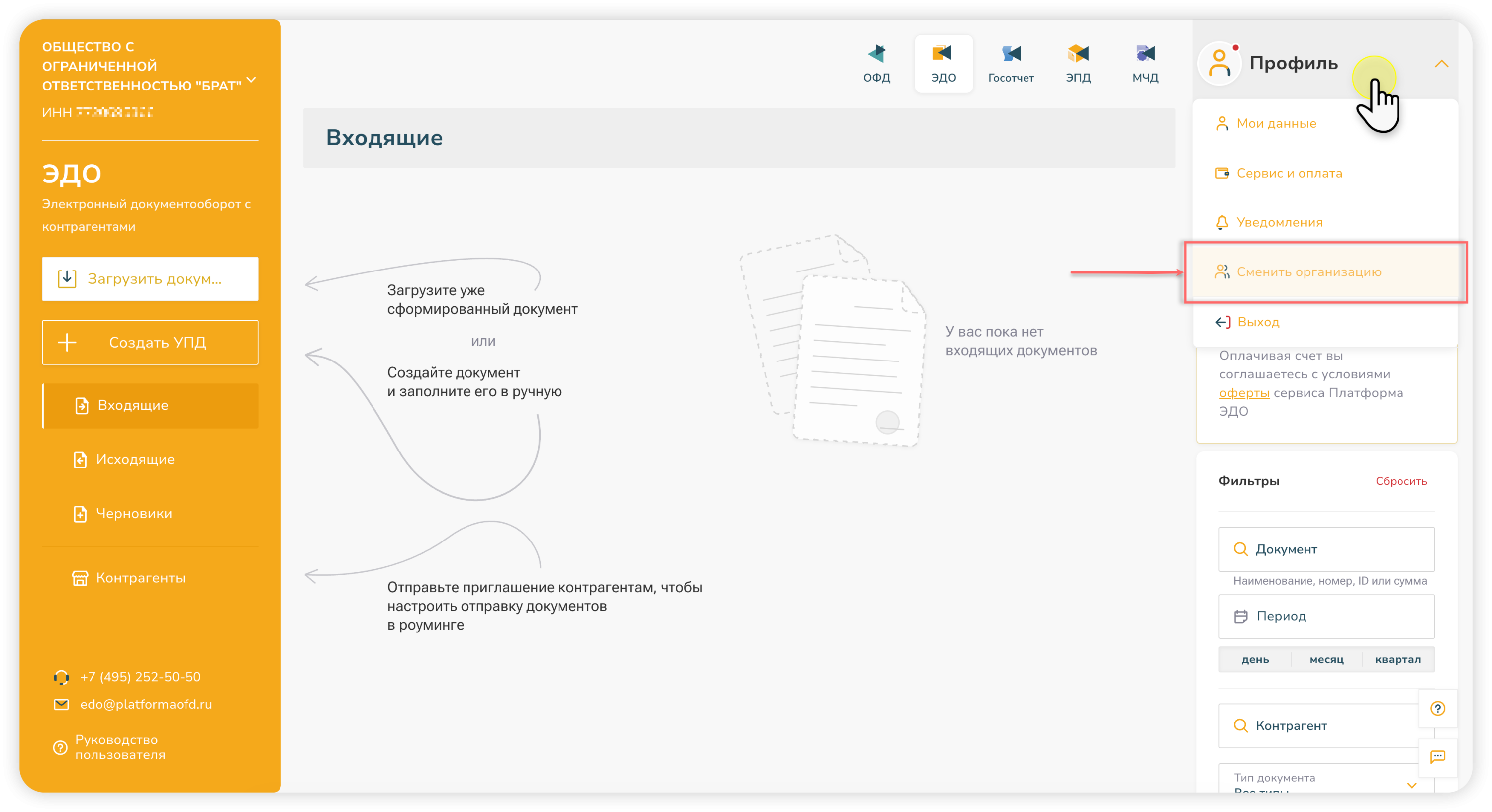This screenshot has width=1492, height=812.
Task: Expand the organization name dropdown chevron
Action: click(x=251, y=80)
